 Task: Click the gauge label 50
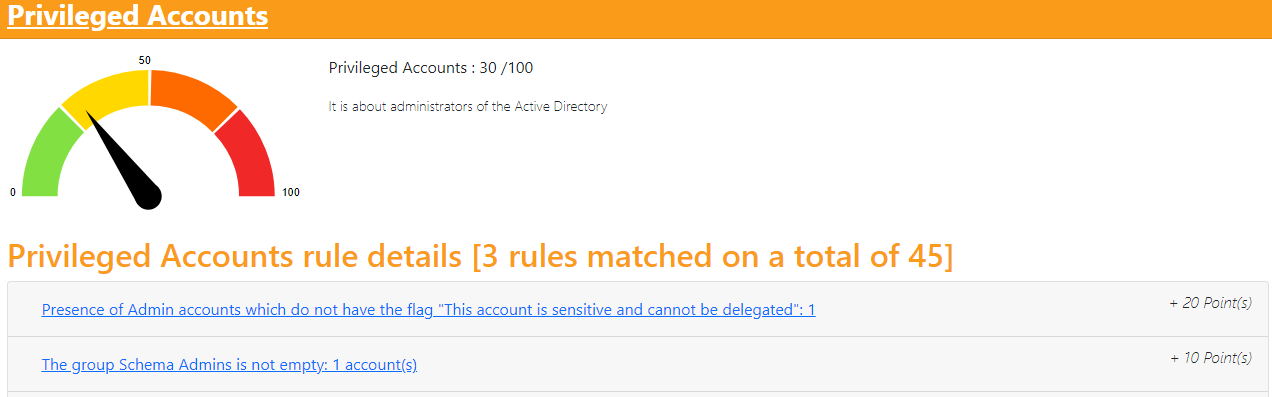click(x=144, y=61)
